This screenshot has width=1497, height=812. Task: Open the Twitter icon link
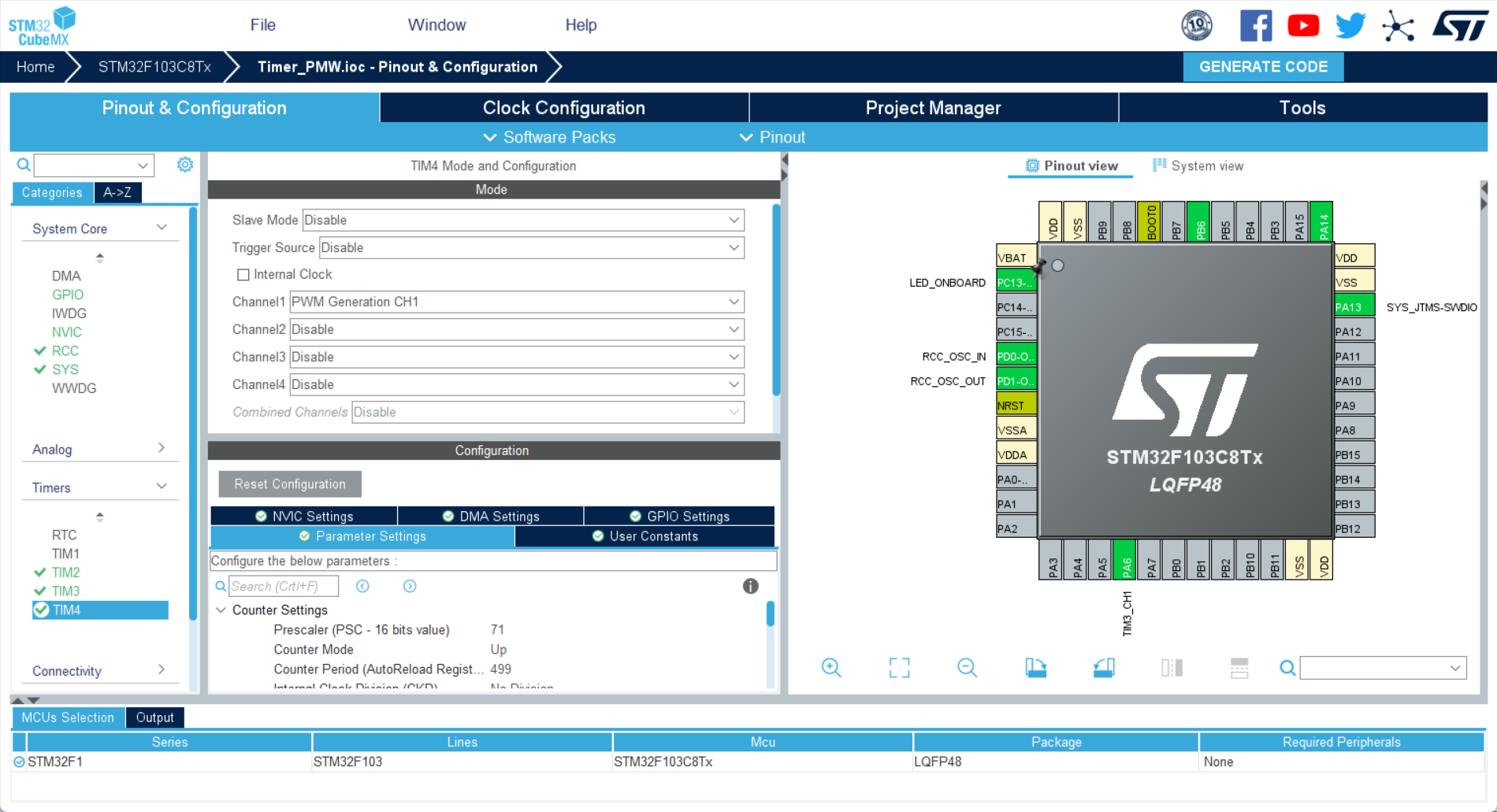(1350, 26)
